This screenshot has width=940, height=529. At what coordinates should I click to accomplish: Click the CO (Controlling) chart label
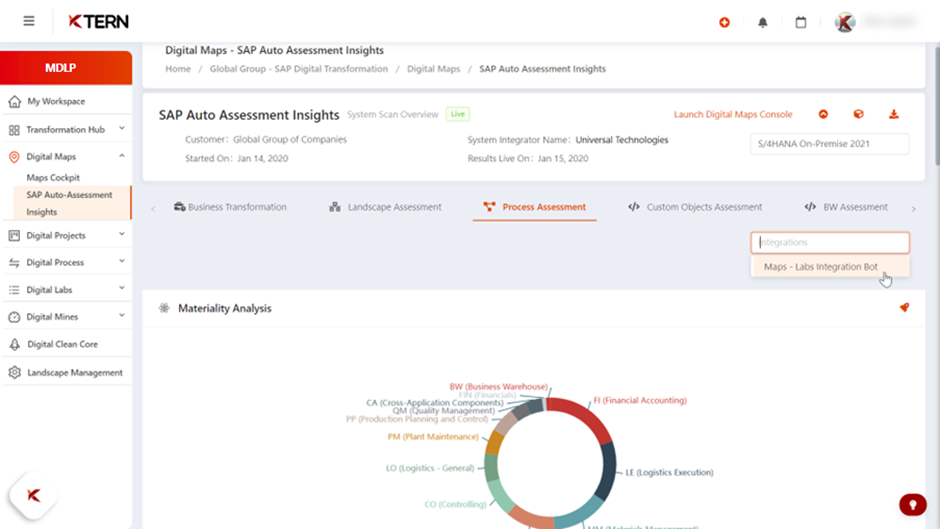(x=455, y=504)
